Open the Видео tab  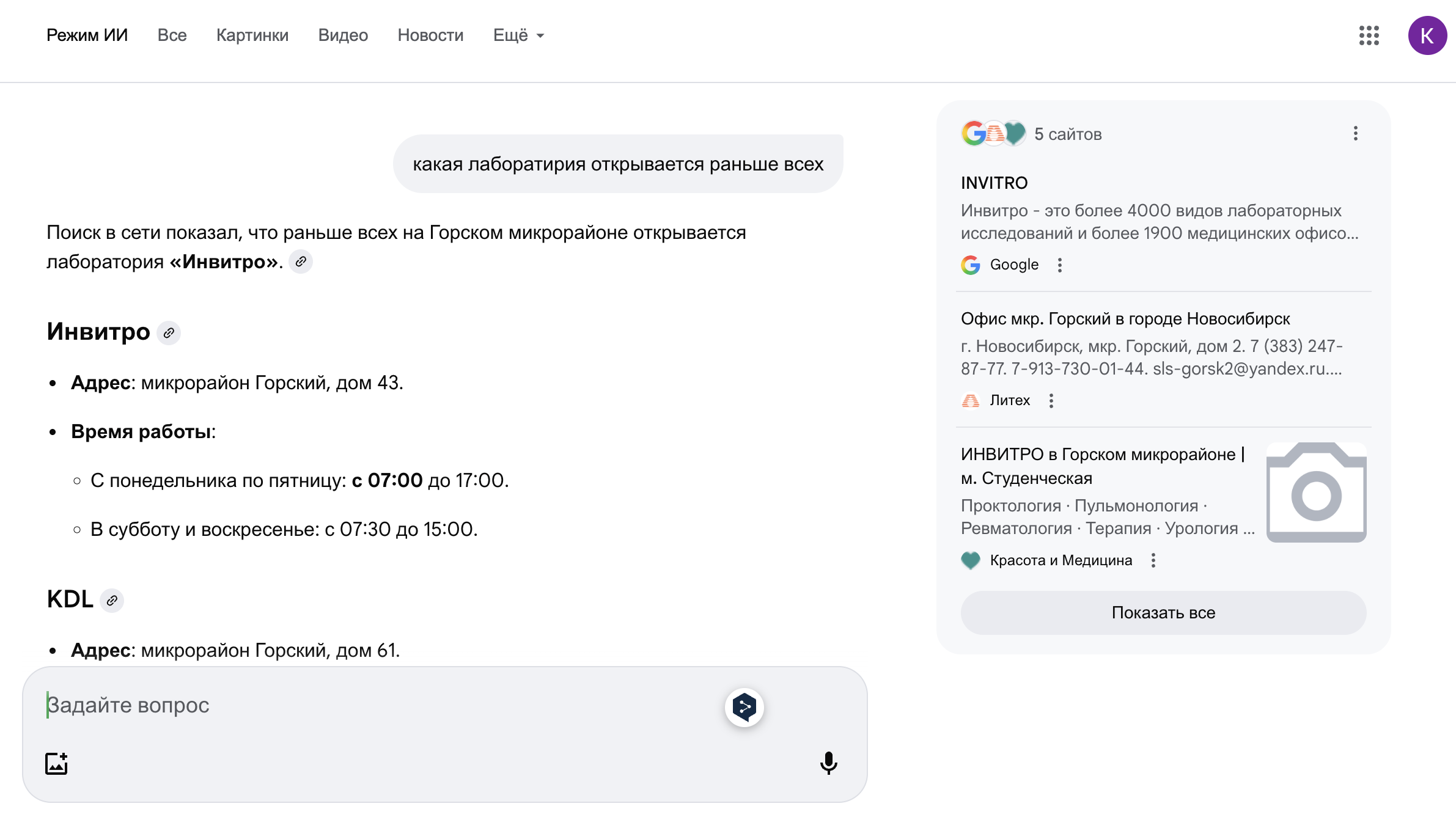[x=343, y=35]
